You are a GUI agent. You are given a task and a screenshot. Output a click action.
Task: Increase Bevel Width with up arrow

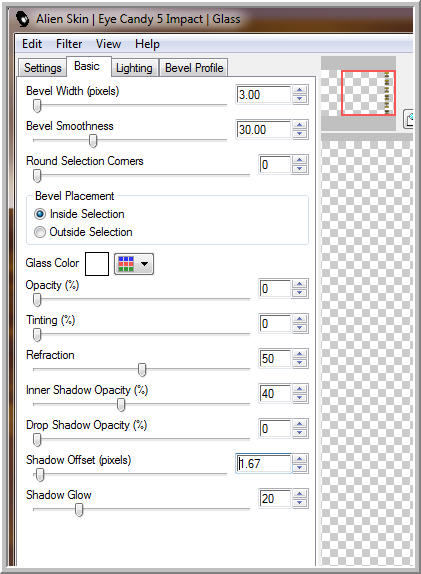(x=300, y=90)
